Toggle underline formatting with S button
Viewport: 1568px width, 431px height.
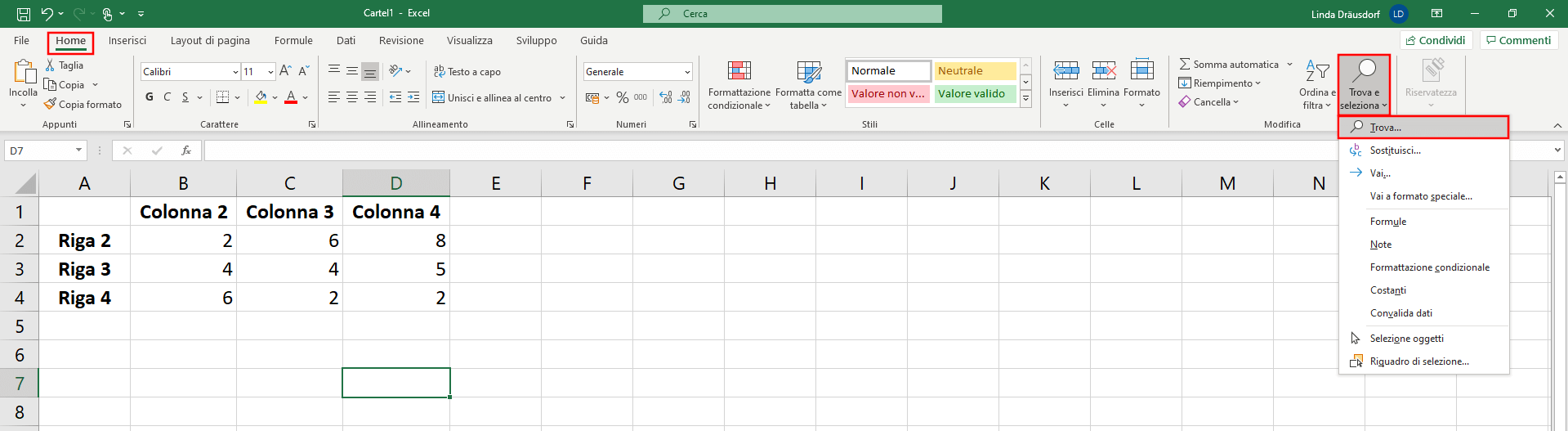(185, 97)
